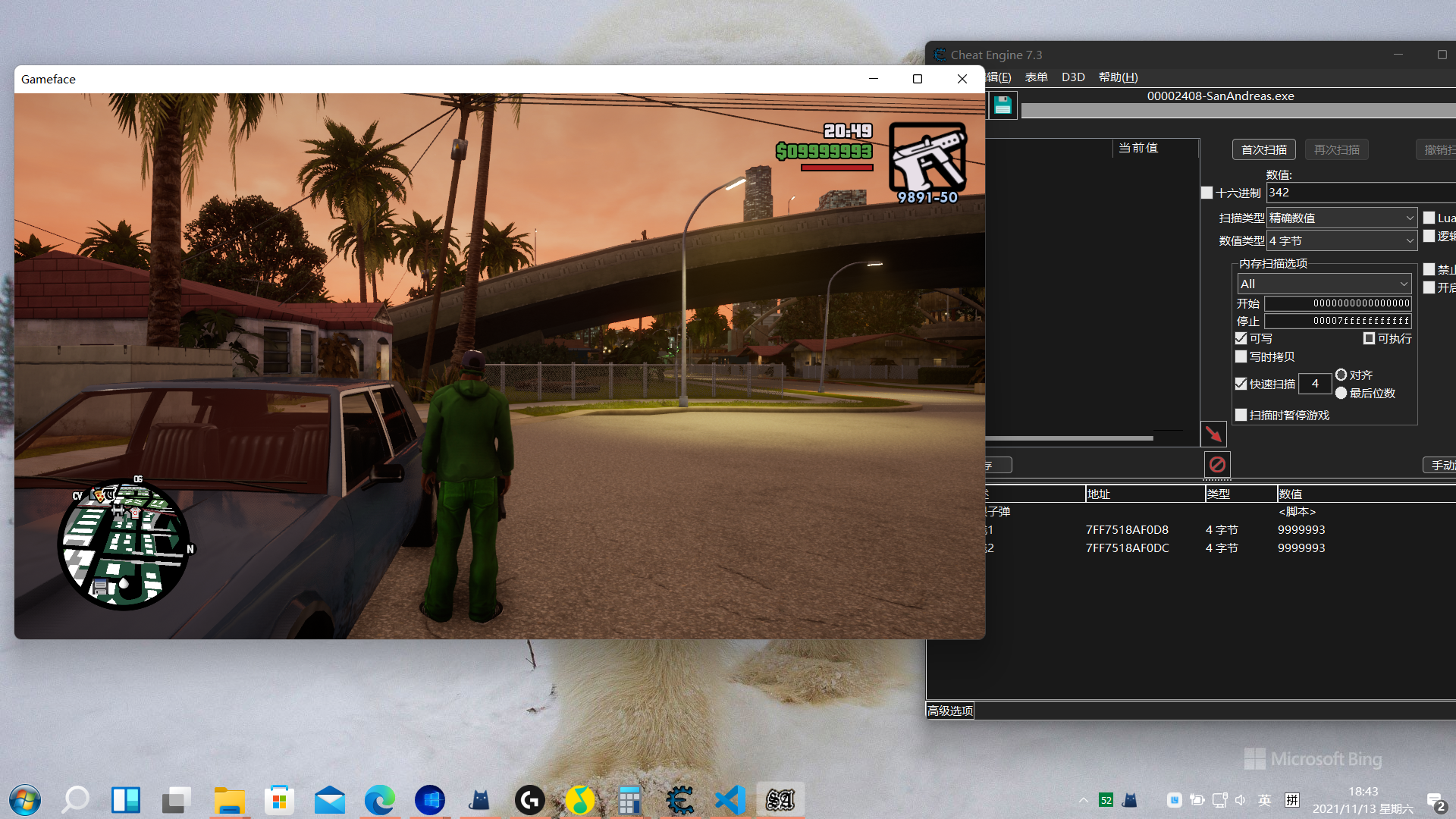Uncheck the 可写 writable checkbox
1456x819 pixels.
tap(1241, 338)
